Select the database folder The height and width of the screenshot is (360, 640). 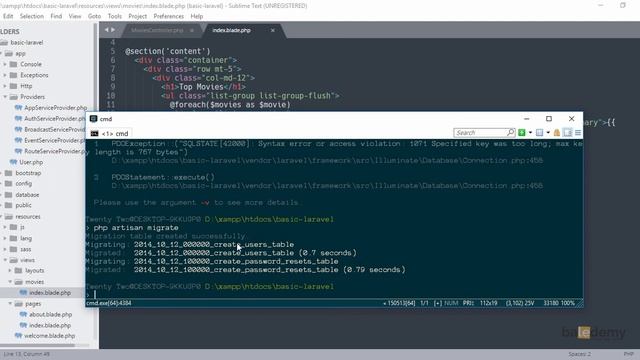(27, 195)
